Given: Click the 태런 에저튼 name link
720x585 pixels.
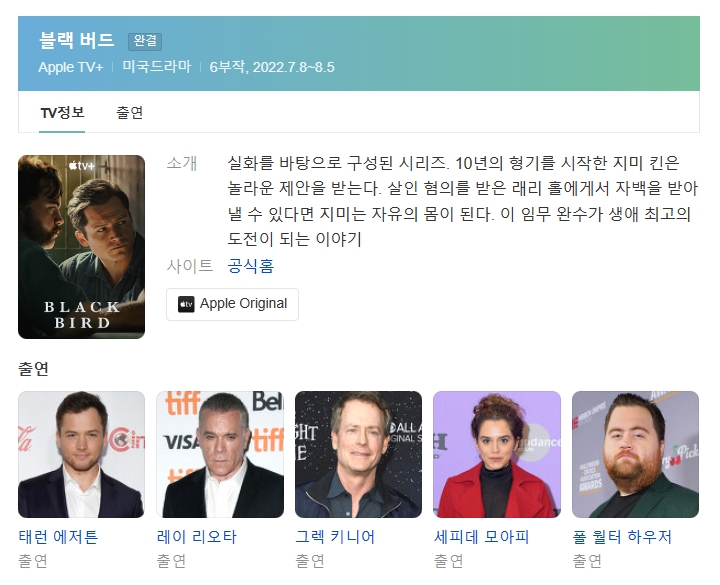Looking at the screenshot, I should click(x=58, y=537).
